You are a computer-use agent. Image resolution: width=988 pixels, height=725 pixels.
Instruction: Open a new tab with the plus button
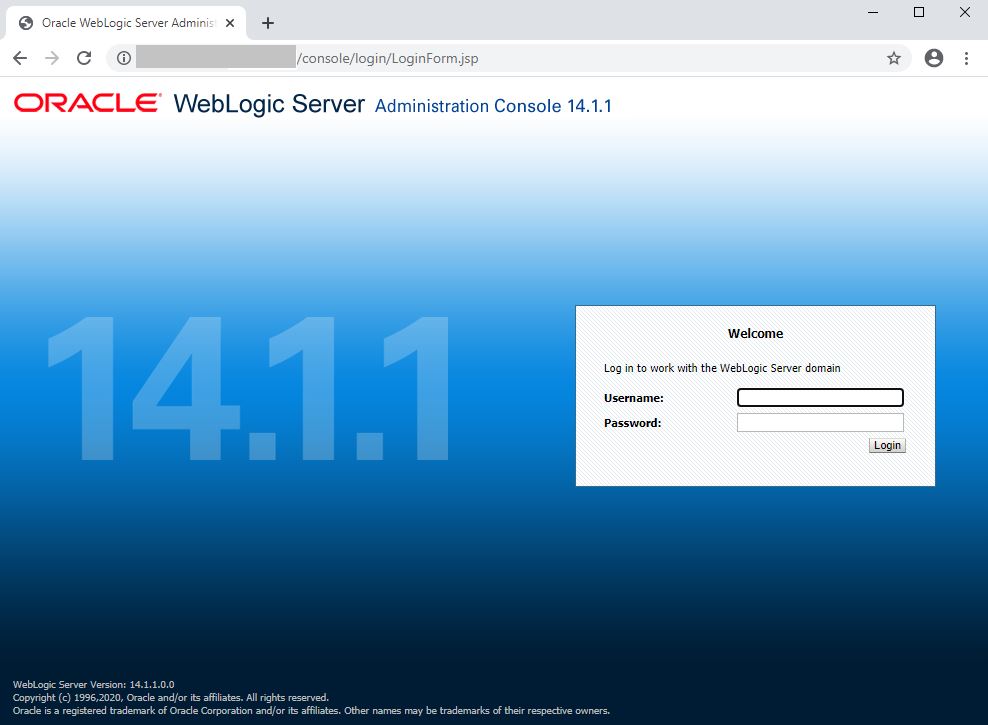268,23
